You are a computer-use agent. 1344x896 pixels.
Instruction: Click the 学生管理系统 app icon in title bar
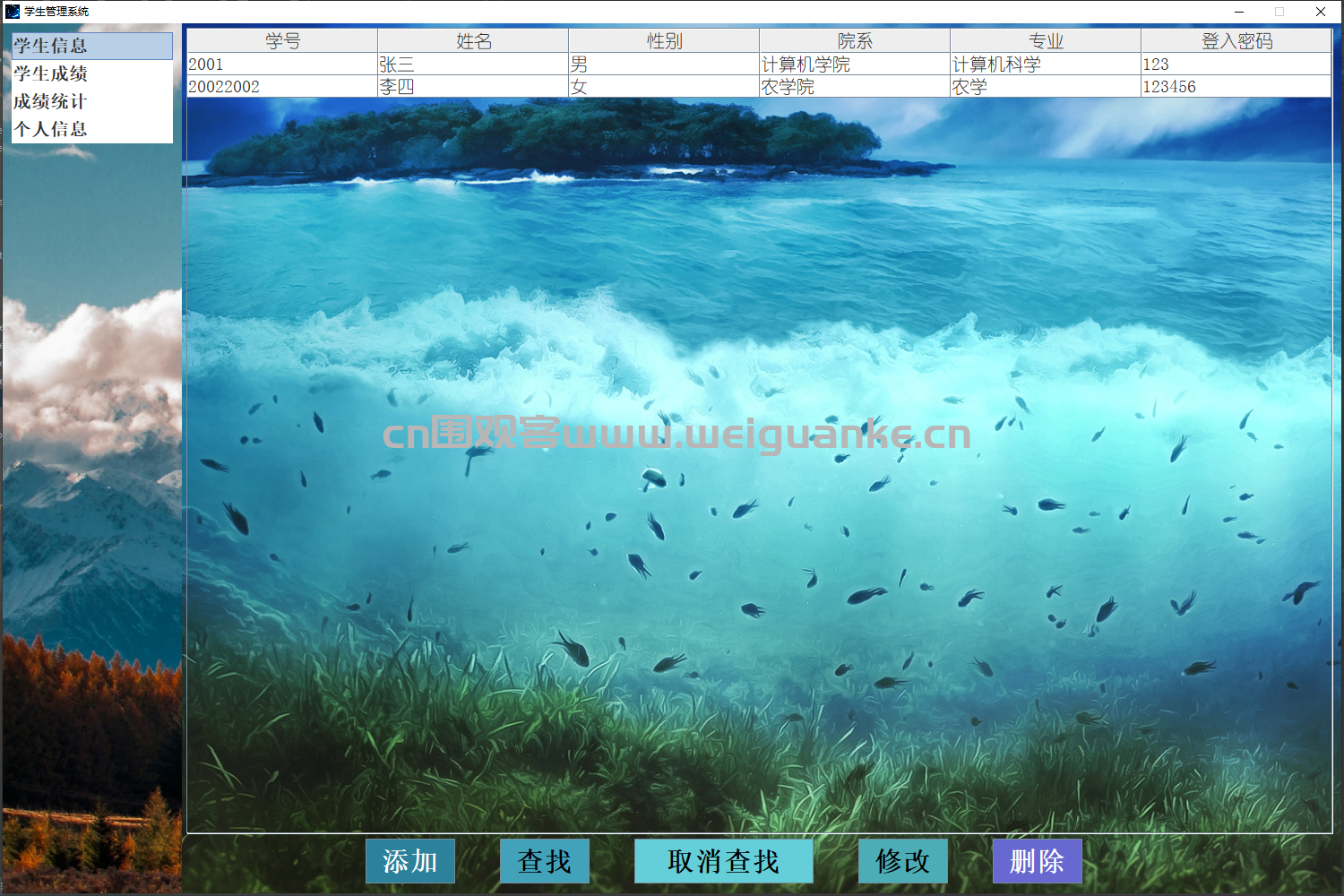(13, 12)
